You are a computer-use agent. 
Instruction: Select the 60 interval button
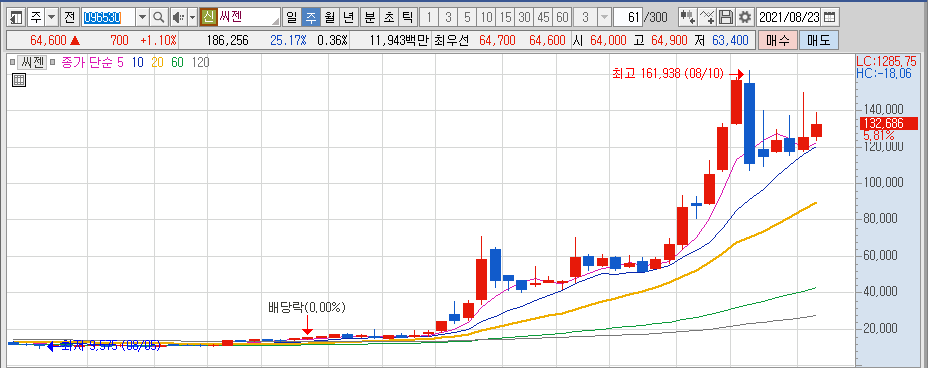563,17
